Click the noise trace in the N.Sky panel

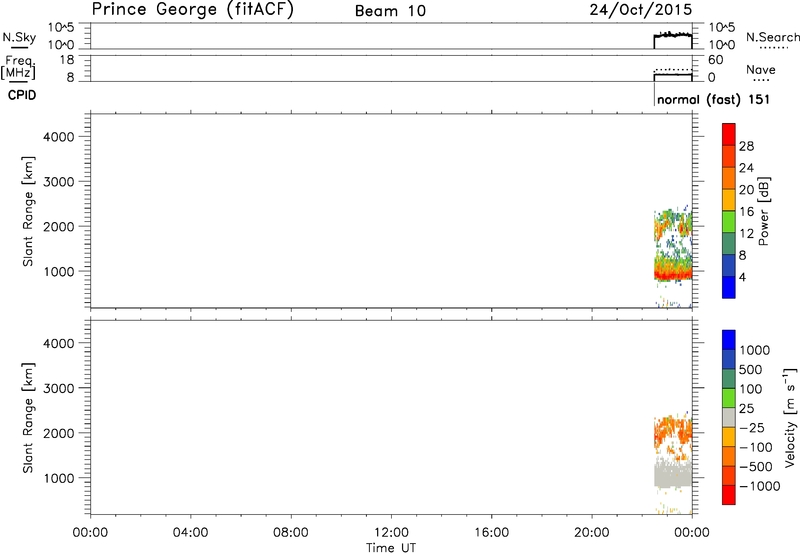pos(673,35)
